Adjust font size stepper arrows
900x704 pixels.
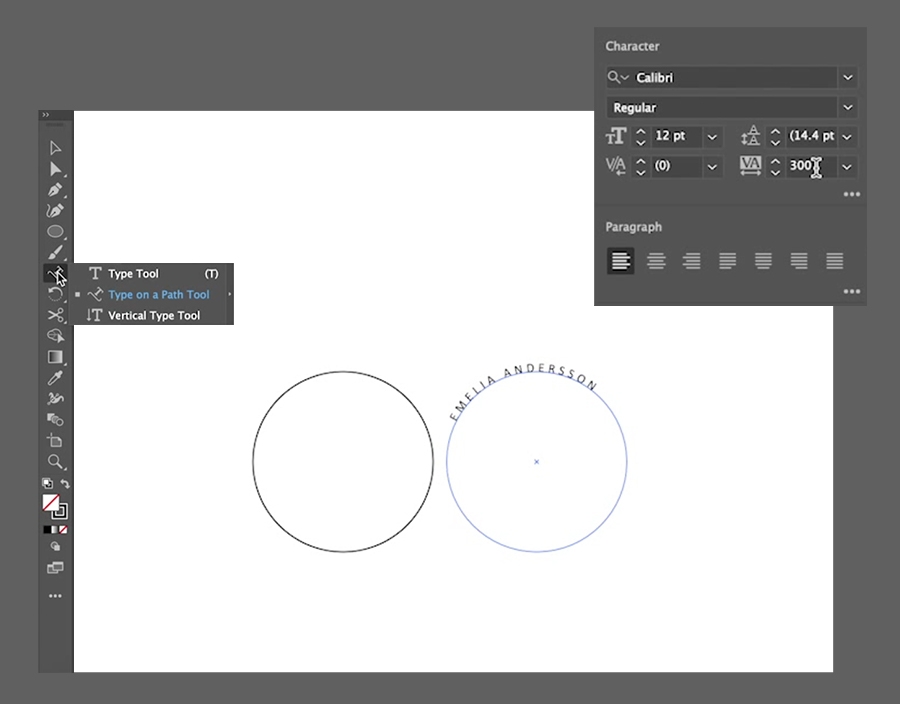point(641,137)
